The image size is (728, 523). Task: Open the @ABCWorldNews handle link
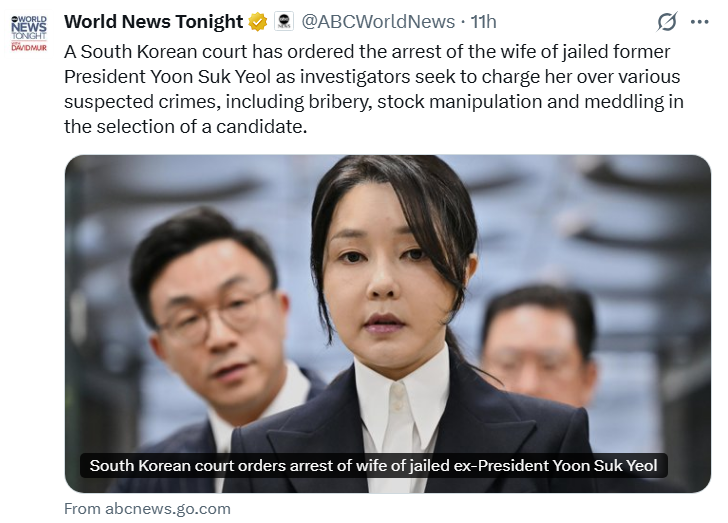pos(378,21)
